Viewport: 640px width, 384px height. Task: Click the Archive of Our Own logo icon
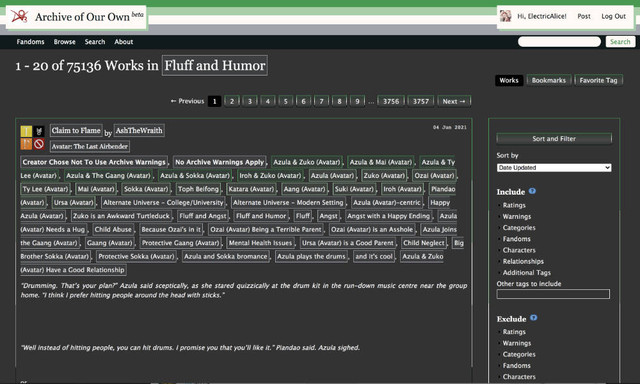point(20,16)
